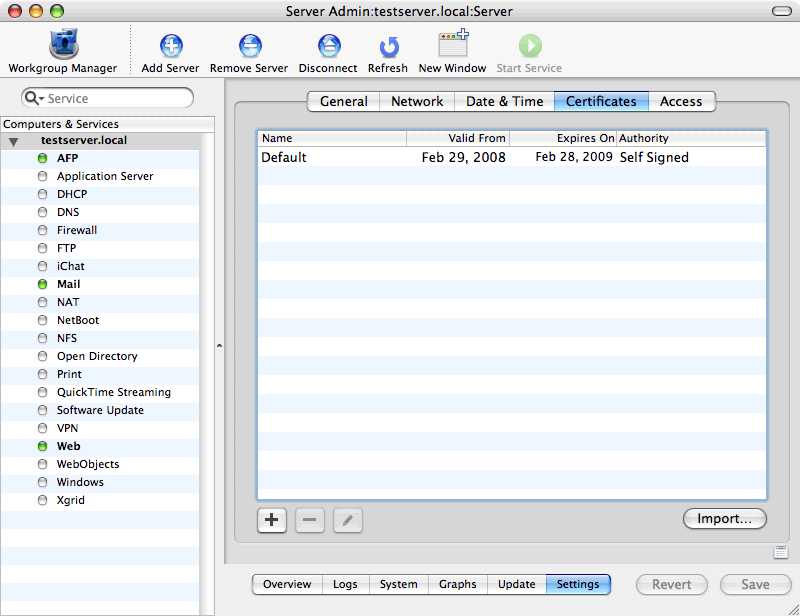This screenshot has height=616, width=800.
Task: Click the Firewall service status indicator
Action: click(43, 230)
